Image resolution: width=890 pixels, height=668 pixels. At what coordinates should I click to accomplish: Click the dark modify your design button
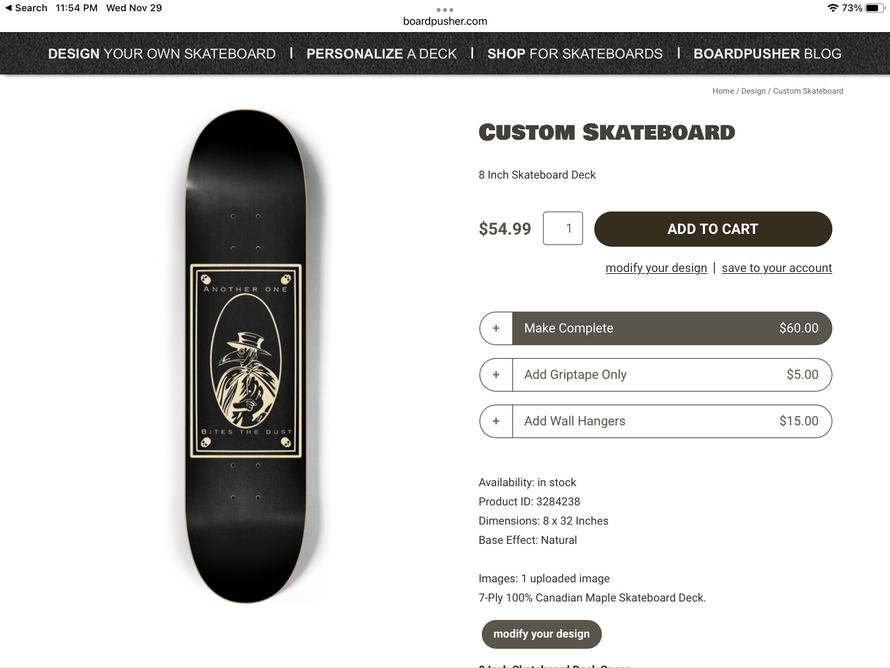pyautogui.click(x=541, y=634)
